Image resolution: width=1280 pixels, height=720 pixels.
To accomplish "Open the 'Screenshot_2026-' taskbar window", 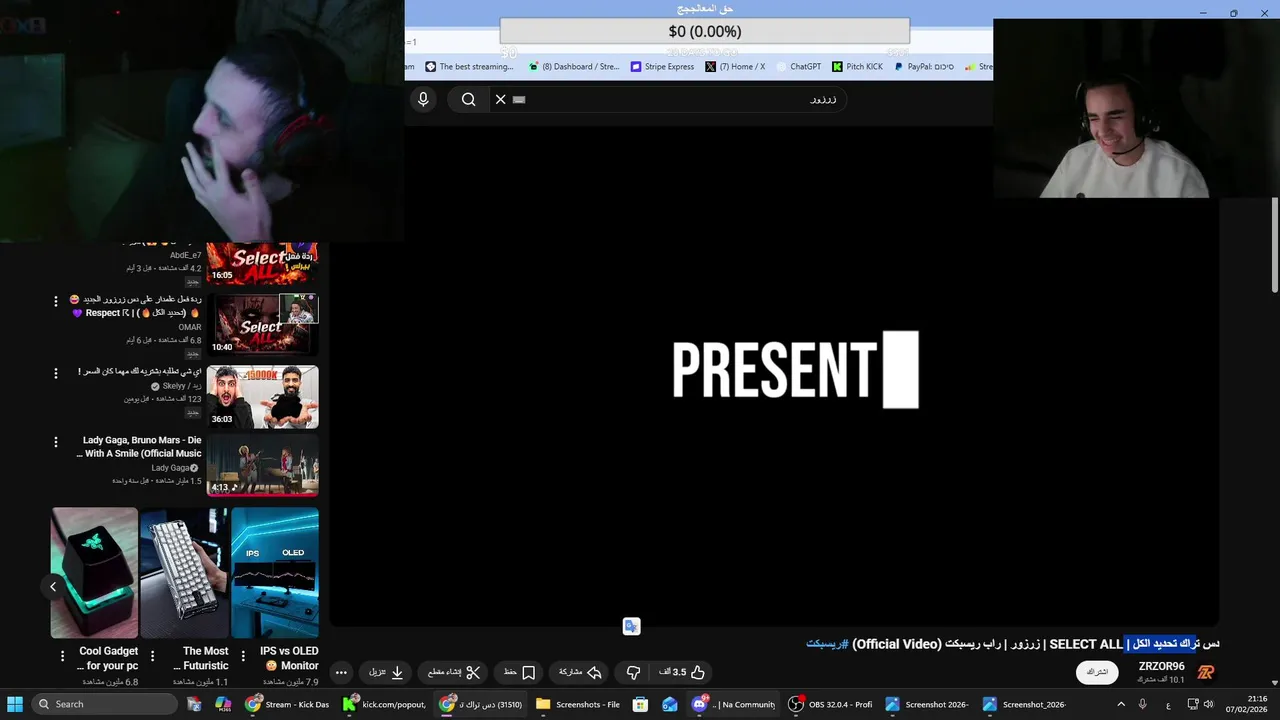I will coord(1025,704).
